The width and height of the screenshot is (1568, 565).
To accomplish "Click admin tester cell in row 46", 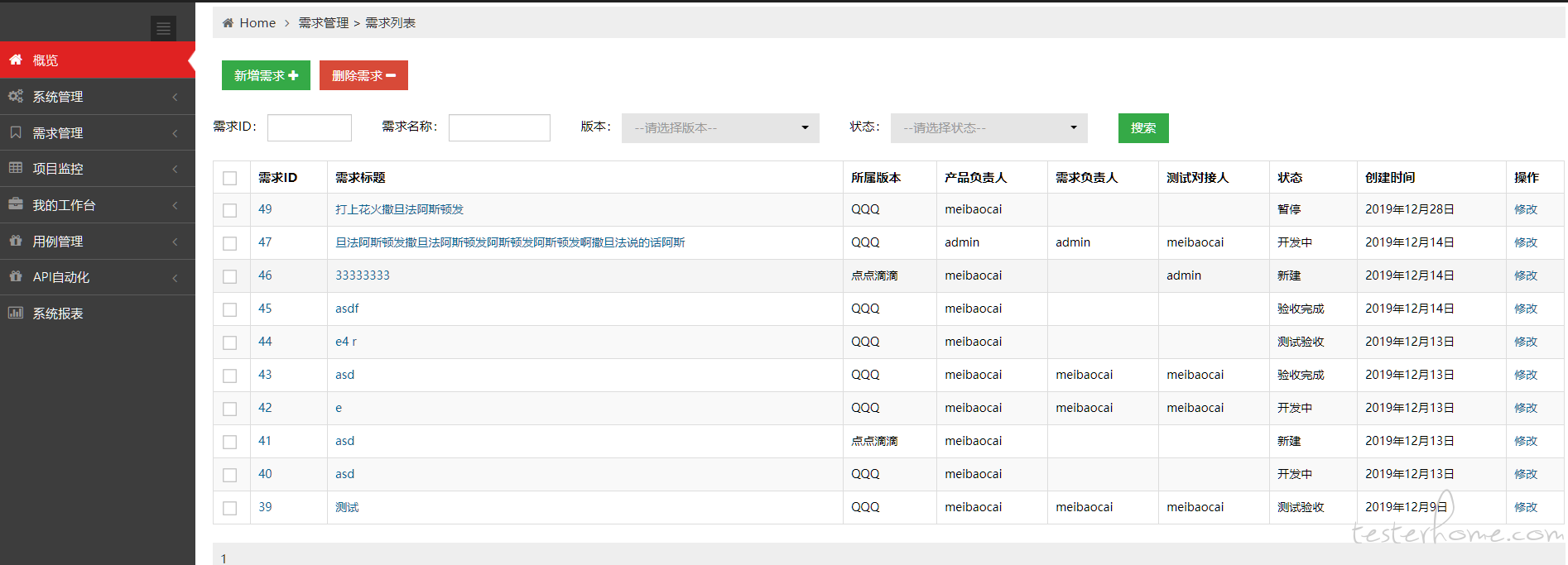I will (1184, 275).
